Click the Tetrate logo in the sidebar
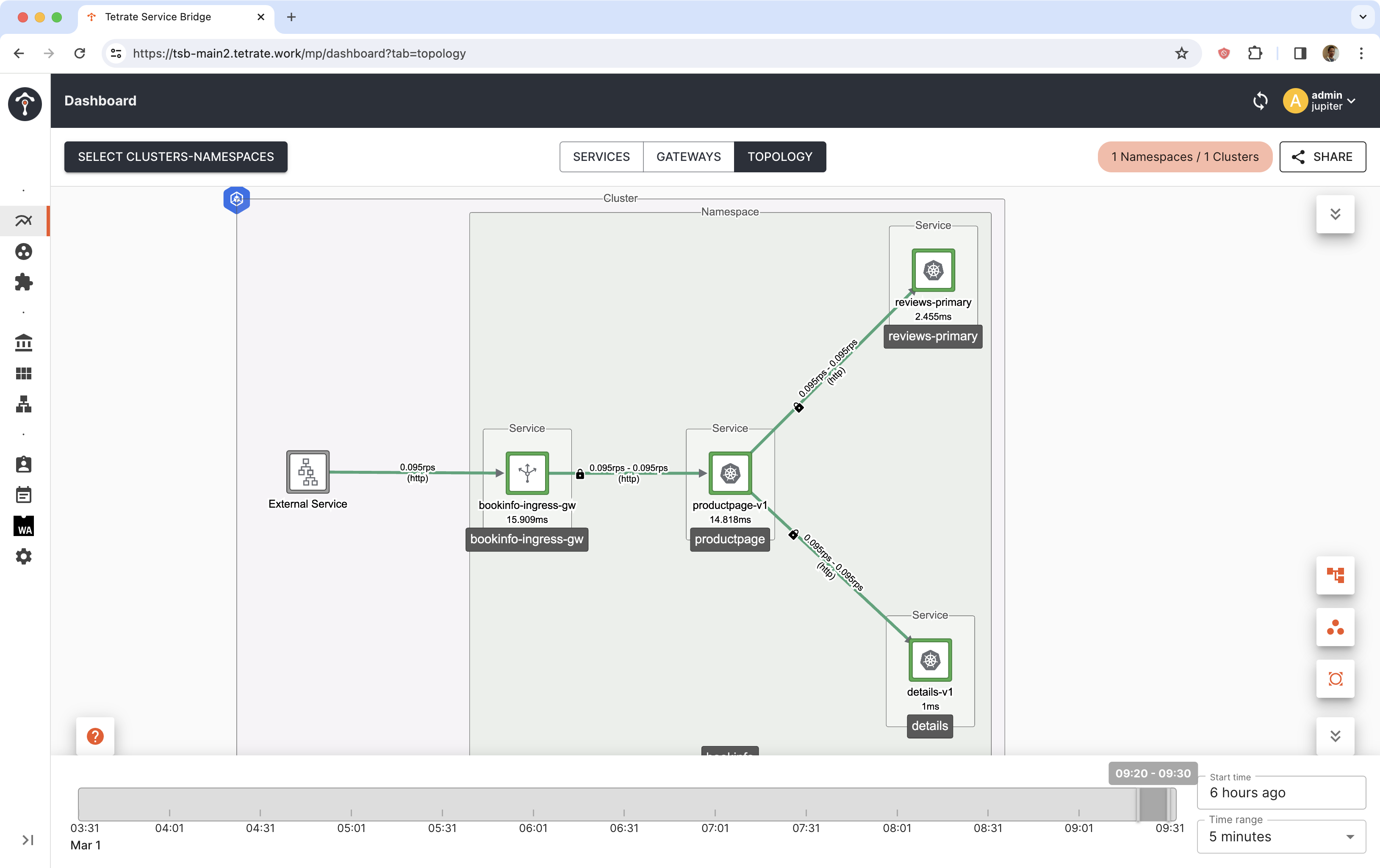This screenshot has height=868, width=1380. pyautogui.click(x=25, y=104)
